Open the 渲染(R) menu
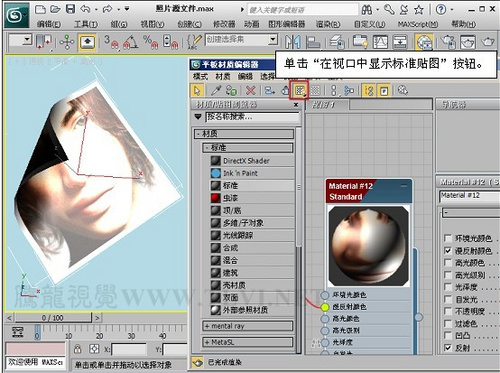 [x=328, y=24]
